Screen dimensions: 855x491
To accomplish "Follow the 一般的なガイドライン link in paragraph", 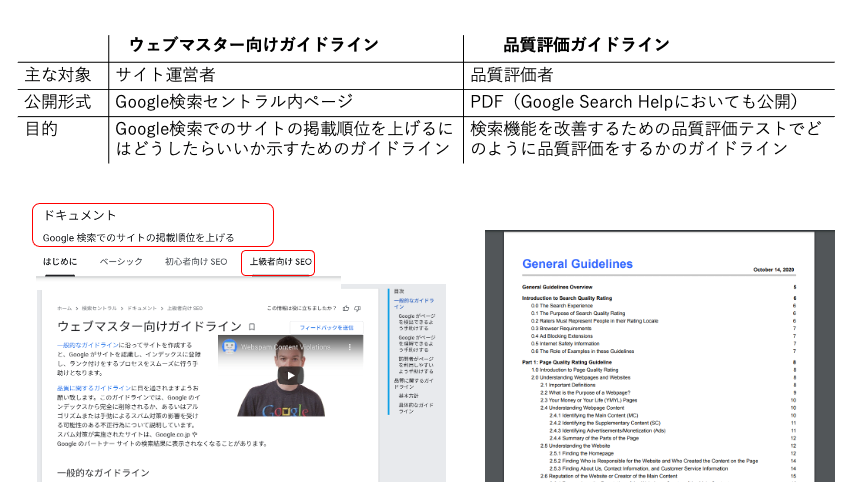I will pyautogui.click(x=88, y=345).
